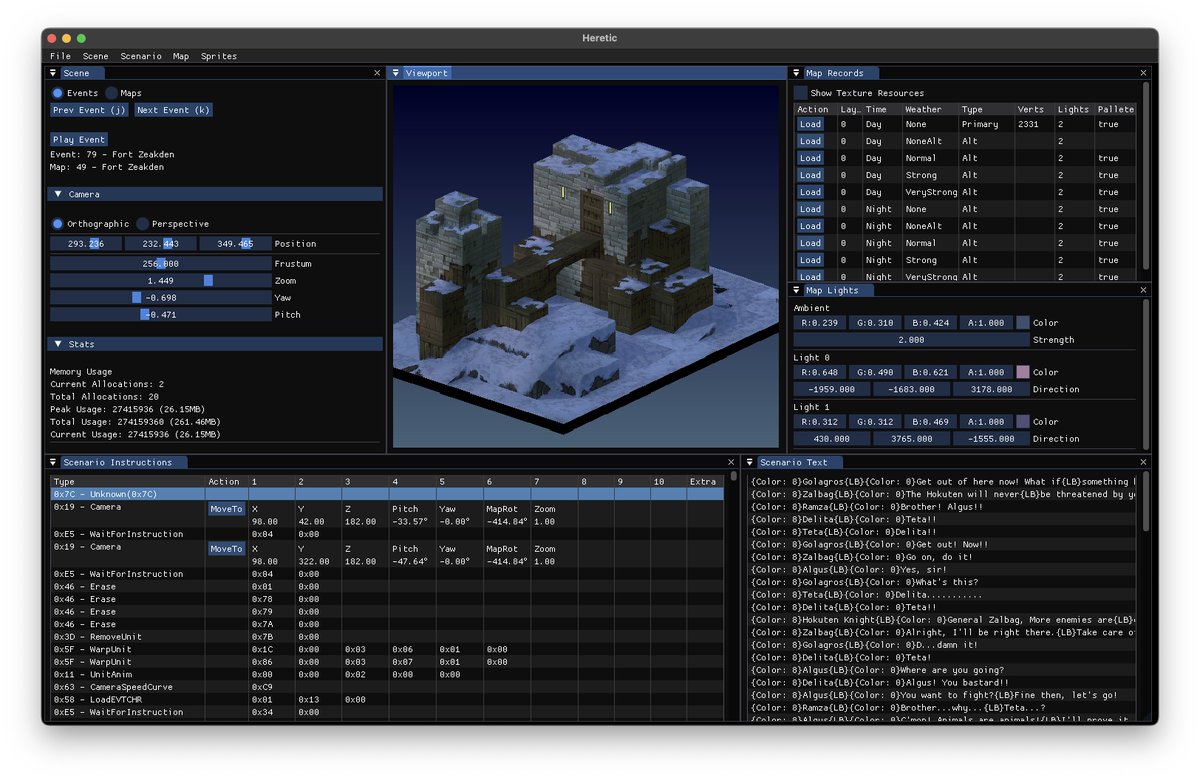
Task: Click Light 1 direction value 3765.000
Action: pyautogui.click(x=911, y=439)
